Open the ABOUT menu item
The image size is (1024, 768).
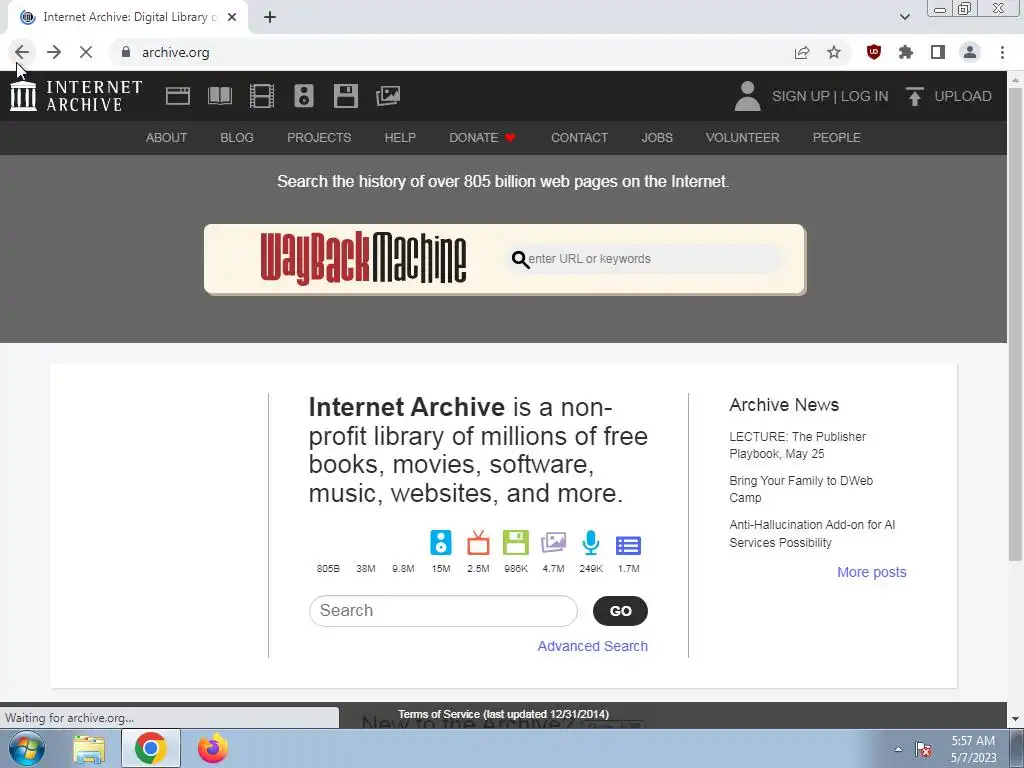point(167,138)
